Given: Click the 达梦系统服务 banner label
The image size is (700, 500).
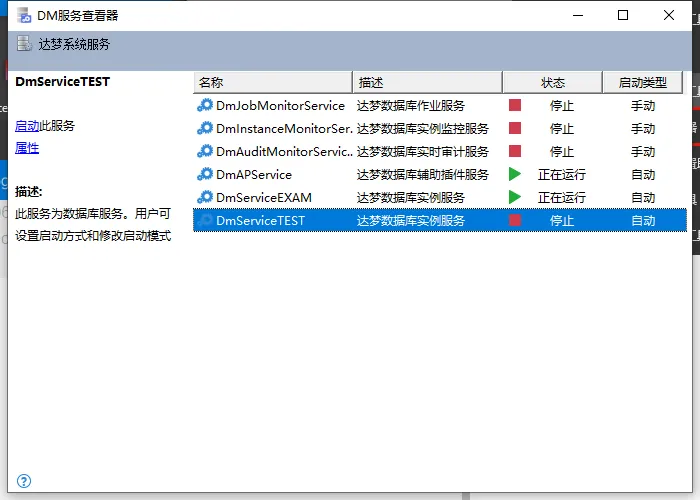Looking at the screenshot, I should pyautogui.click(x=74, y=44).
